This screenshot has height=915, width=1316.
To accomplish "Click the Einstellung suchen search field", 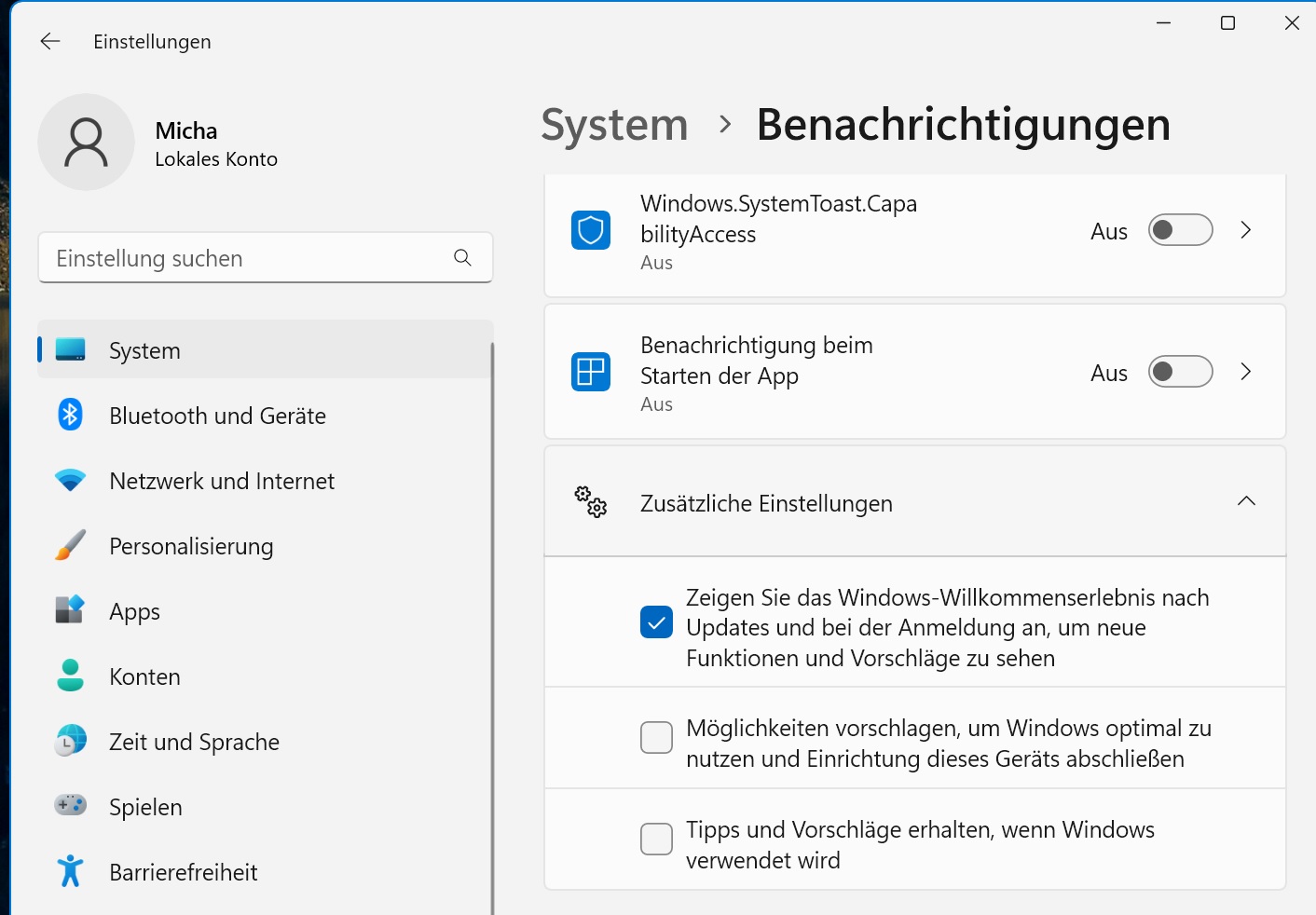I will click(x=266, y=258).
